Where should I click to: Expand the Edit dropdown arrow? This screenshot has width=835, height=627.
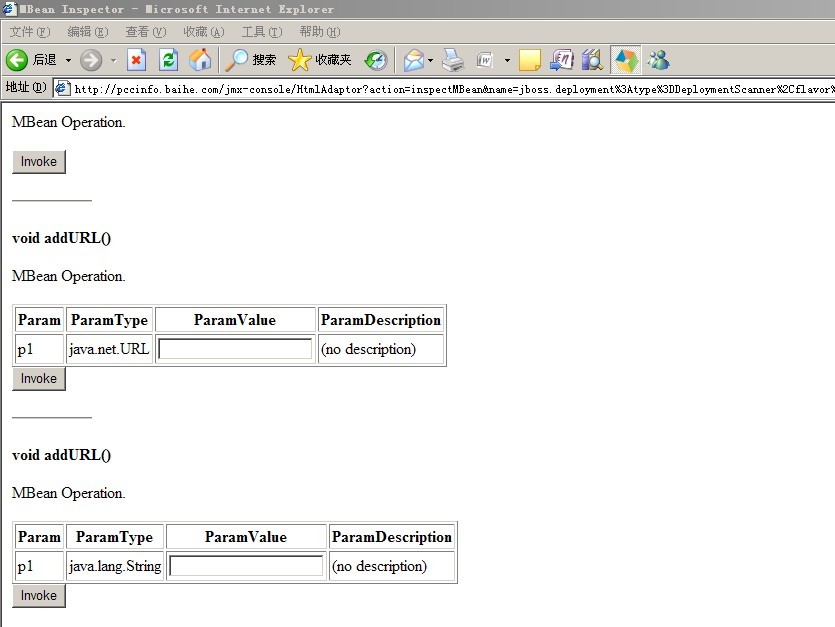[x=507, y=60]
